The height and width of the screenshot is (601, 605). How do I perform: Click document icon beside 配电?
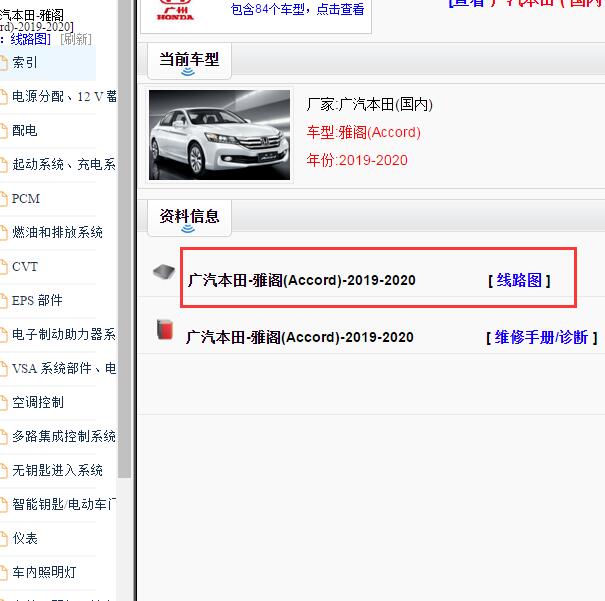pos(3,131)
